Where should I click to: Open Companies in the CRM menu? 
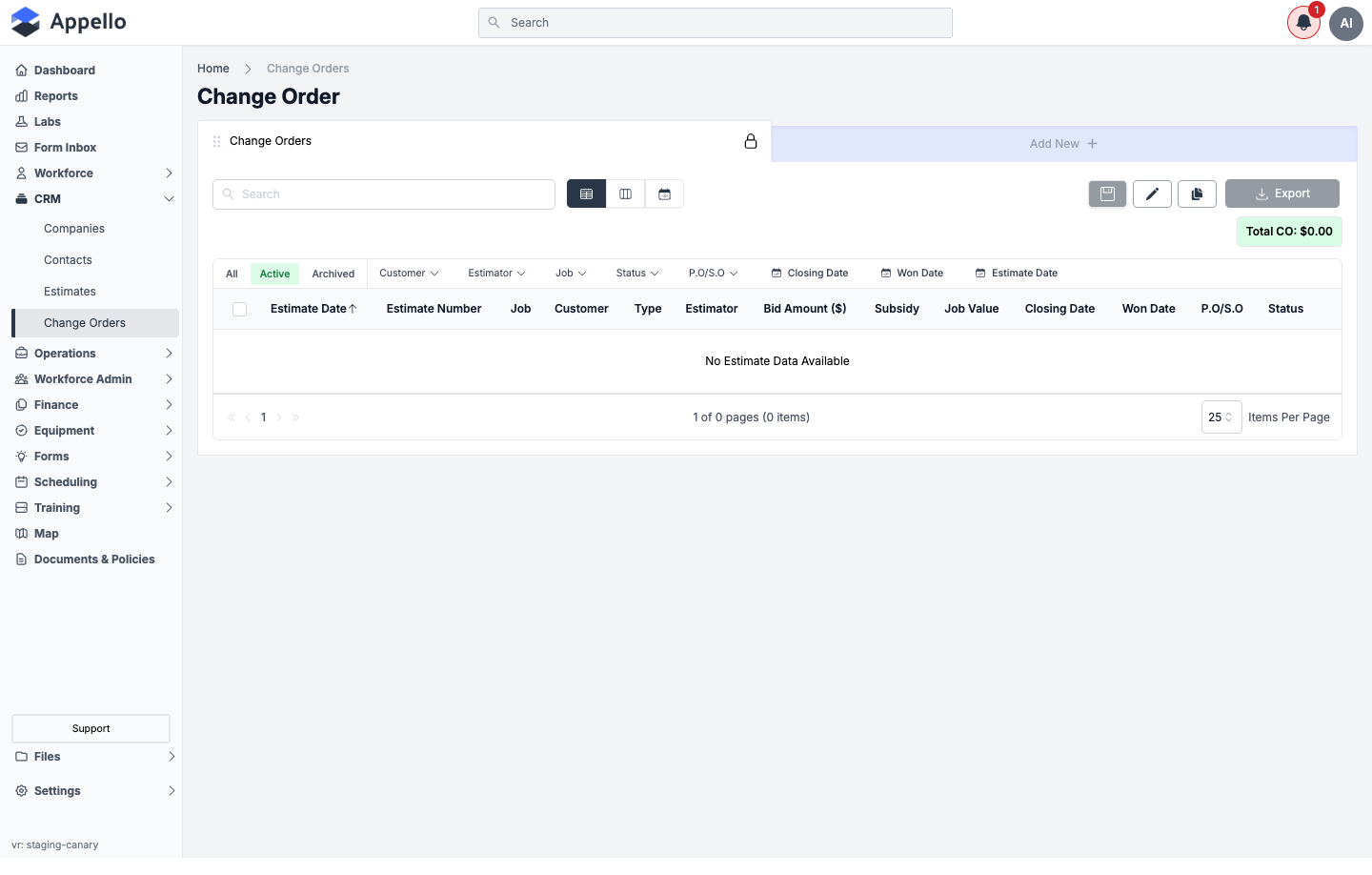(x=74, y=229)
